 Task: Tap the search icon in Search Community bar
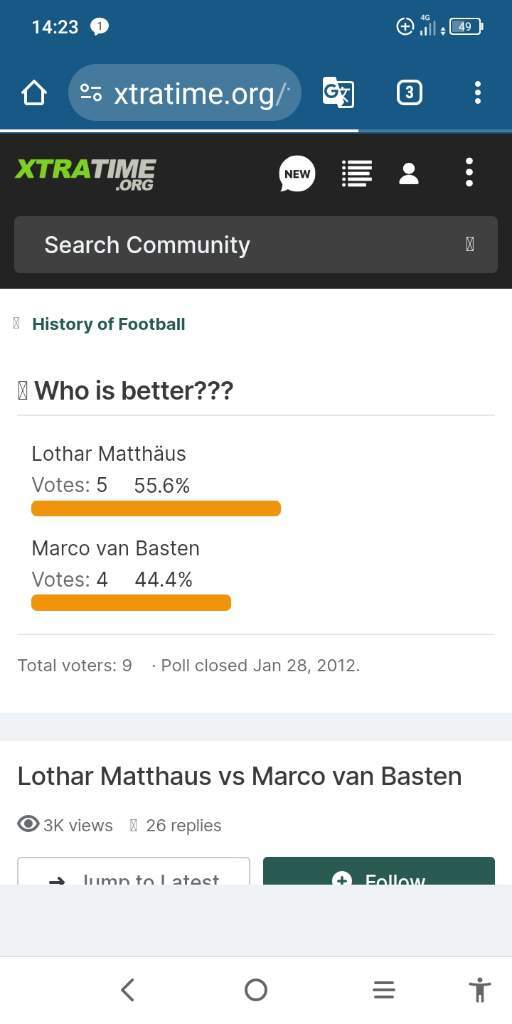470,245
